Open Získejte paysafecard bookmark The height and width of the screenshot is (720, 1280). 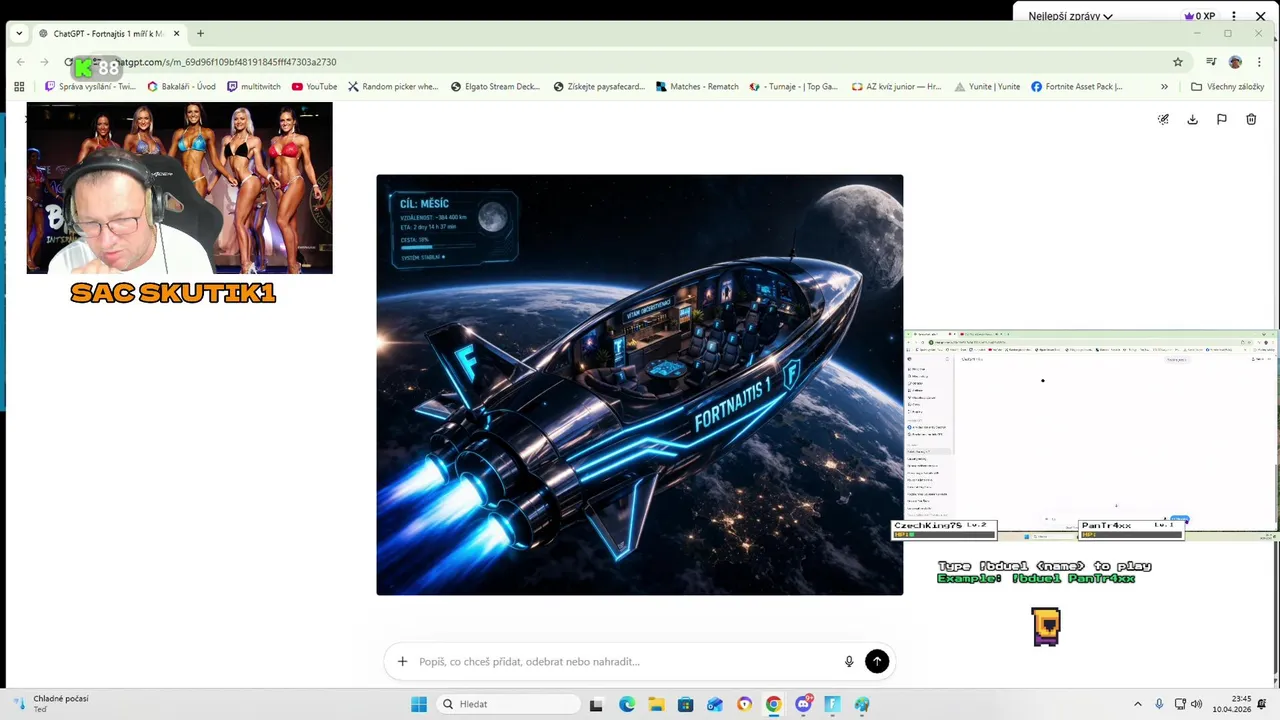tap(599, 87)
